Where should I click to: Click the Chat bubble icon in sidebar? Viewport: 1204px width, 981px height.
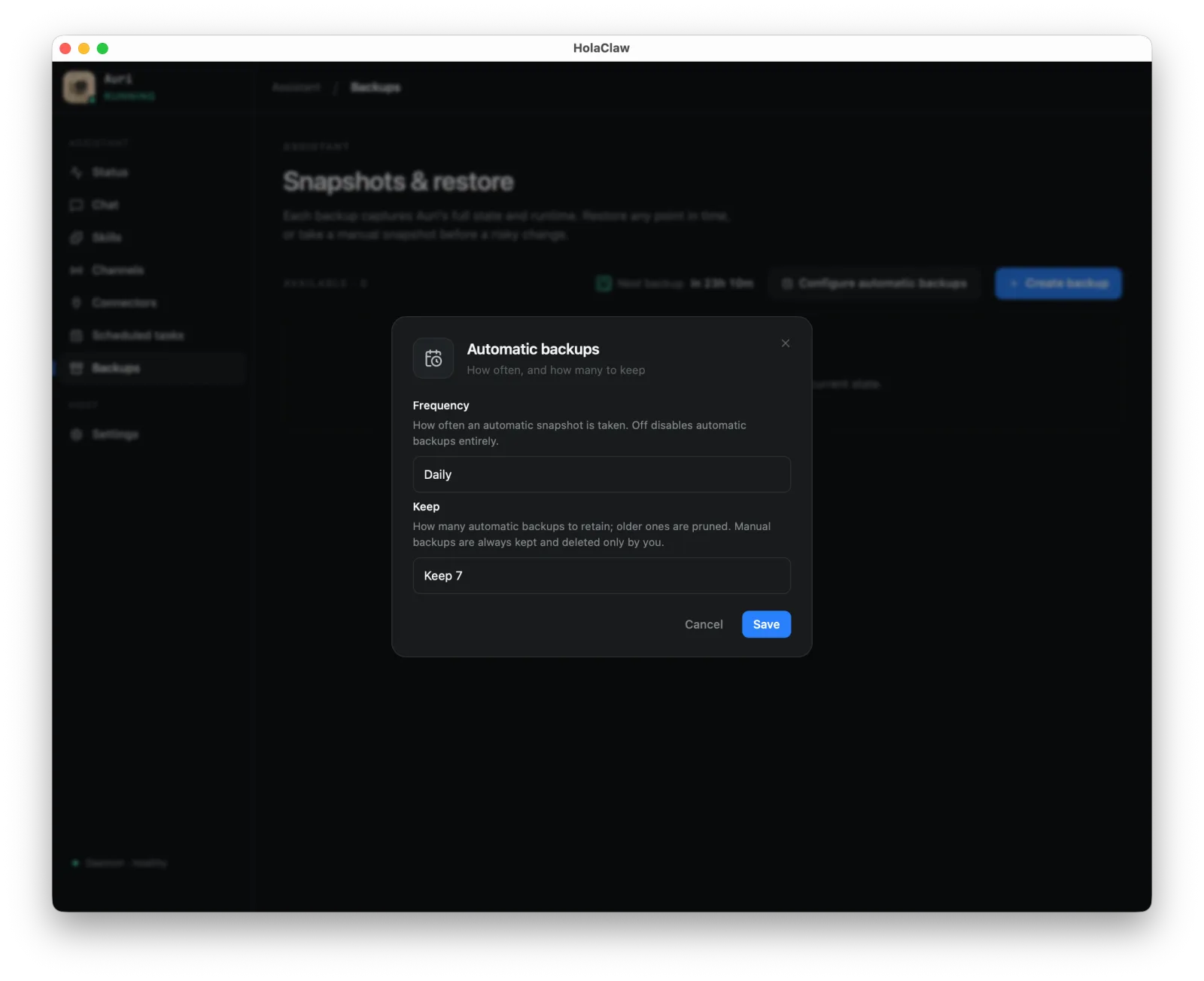(76, 205)
